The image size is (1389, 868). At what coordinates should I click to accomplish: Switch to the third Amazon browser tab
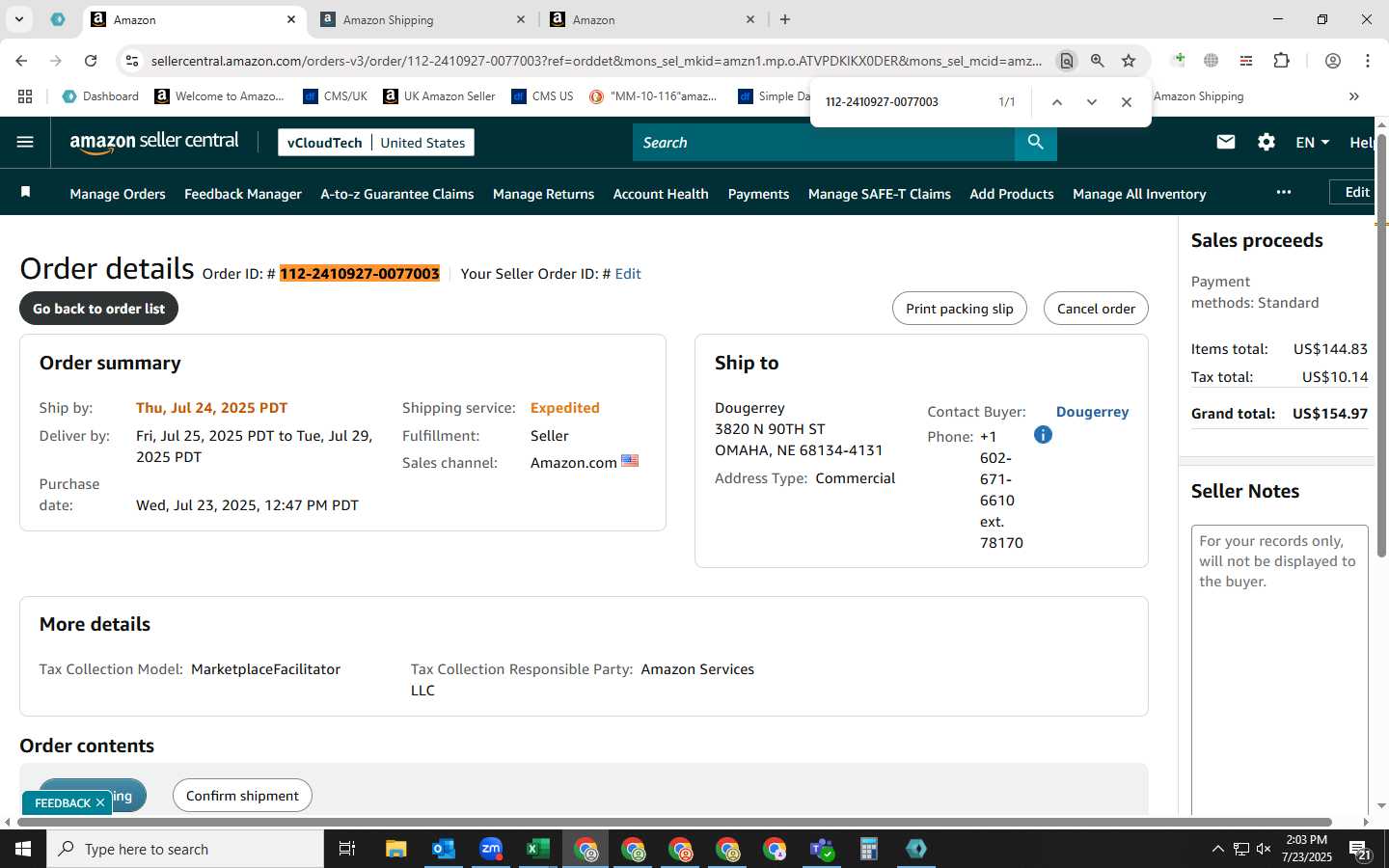pyautogui.click(x=652, y=19)
